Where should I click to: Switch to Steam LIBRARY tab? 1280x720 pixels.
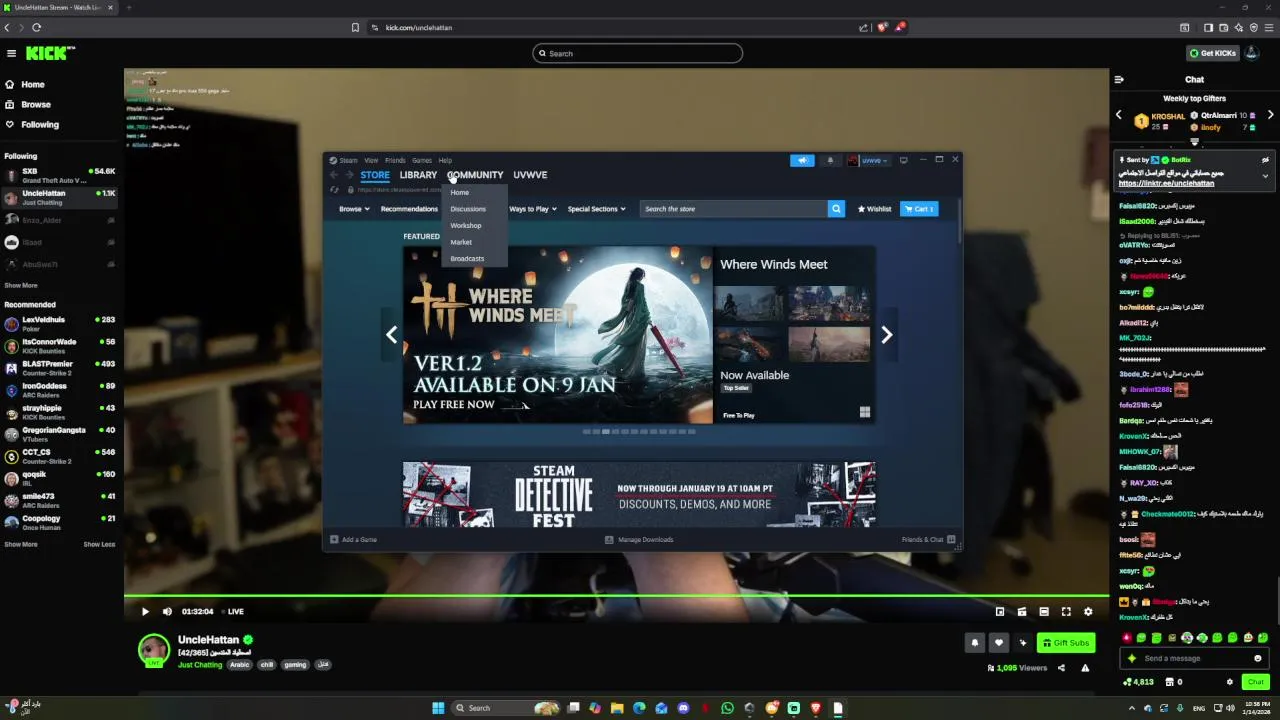click(418, 175)
